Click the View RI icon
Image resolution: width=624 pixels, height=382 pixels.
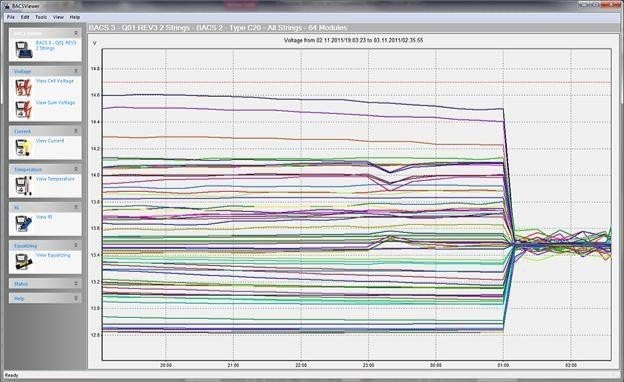pyautogui.click(x=23, y=223)
